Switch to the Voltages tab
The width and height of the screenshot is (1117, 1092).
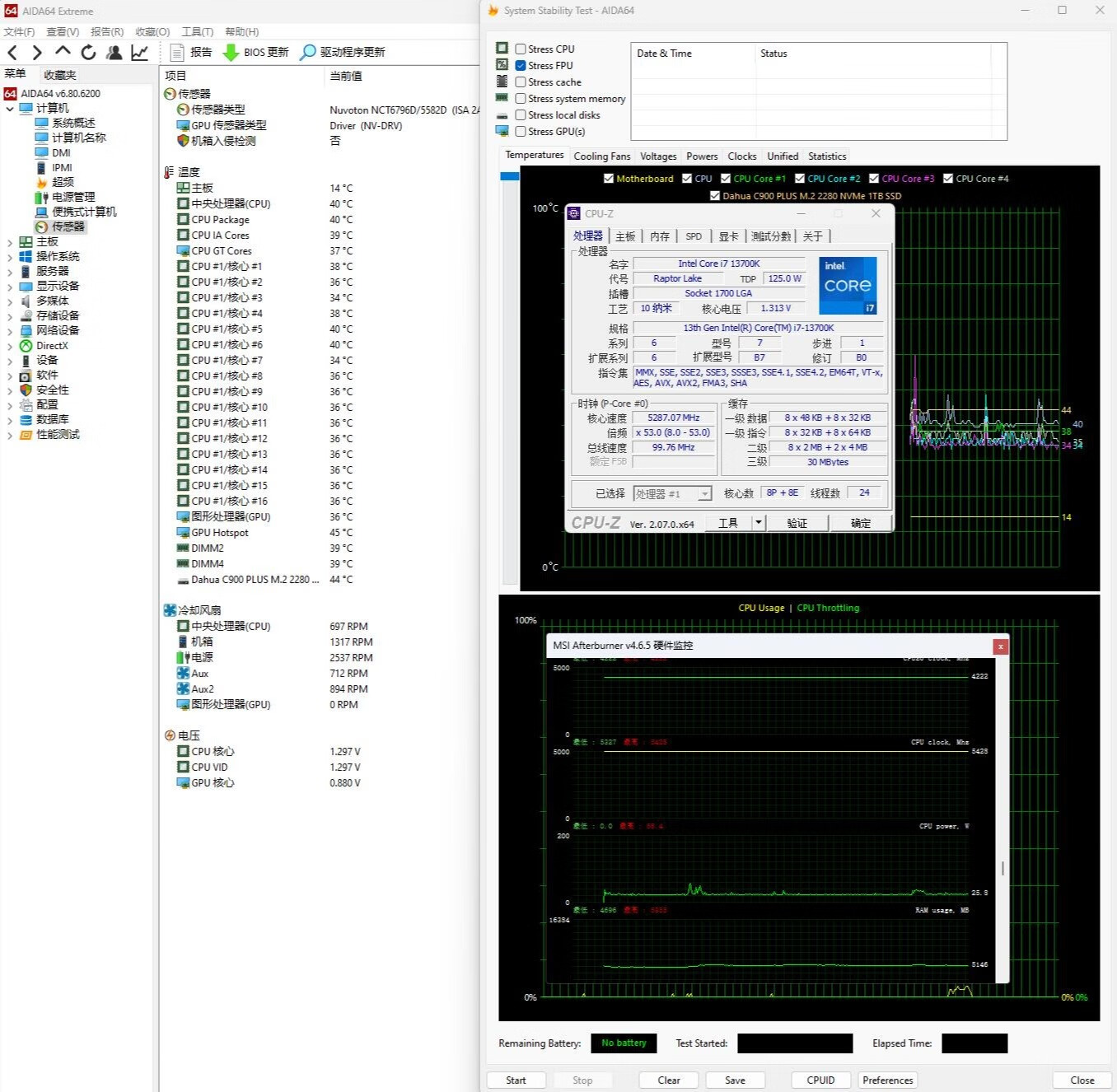(x=658, y=156)
